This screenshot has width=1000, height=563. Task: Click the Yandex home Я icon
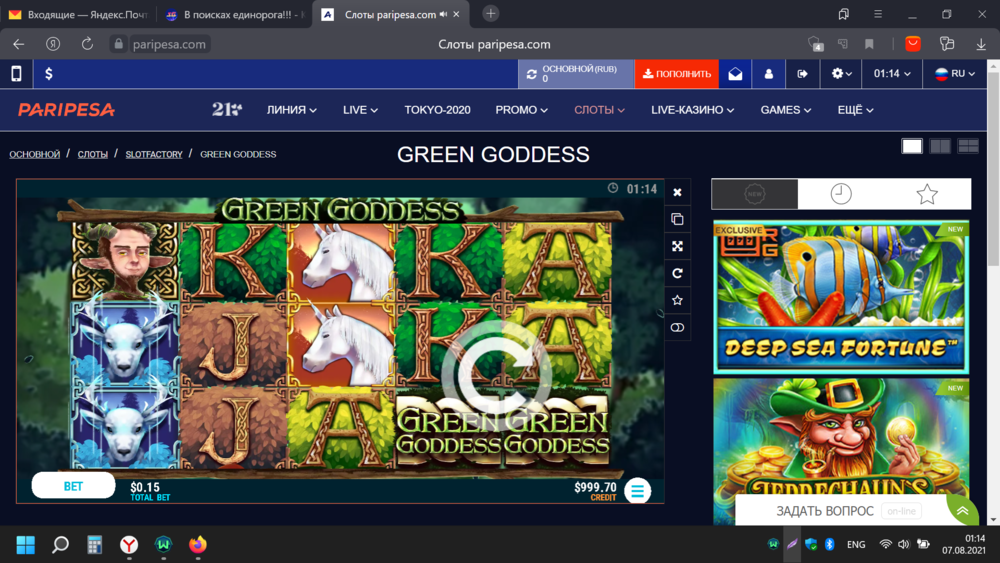pyautogui.click(x=53, y=44)
